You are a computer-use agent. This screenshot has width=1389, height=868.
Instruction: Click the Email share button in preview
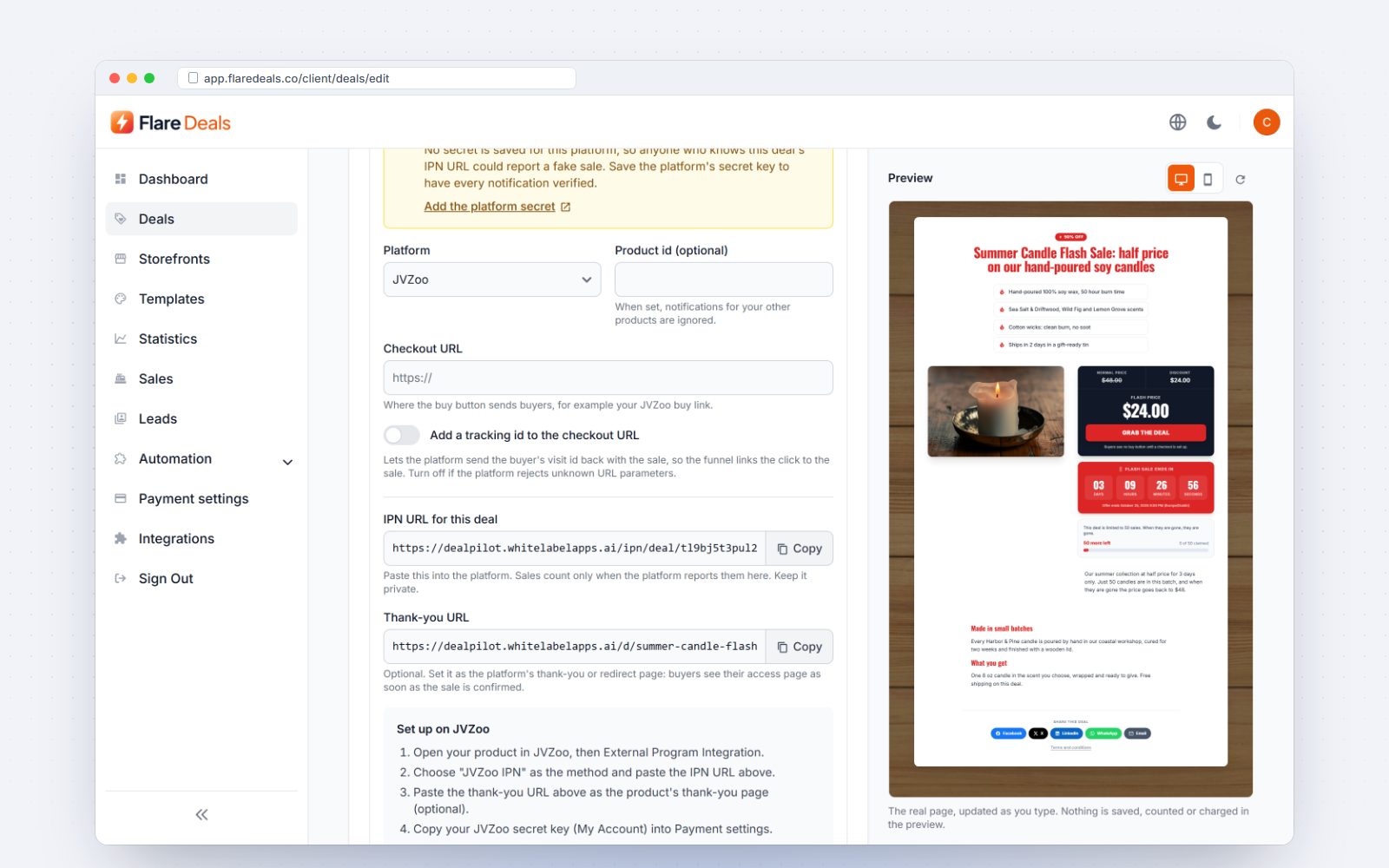point(1137,733)
